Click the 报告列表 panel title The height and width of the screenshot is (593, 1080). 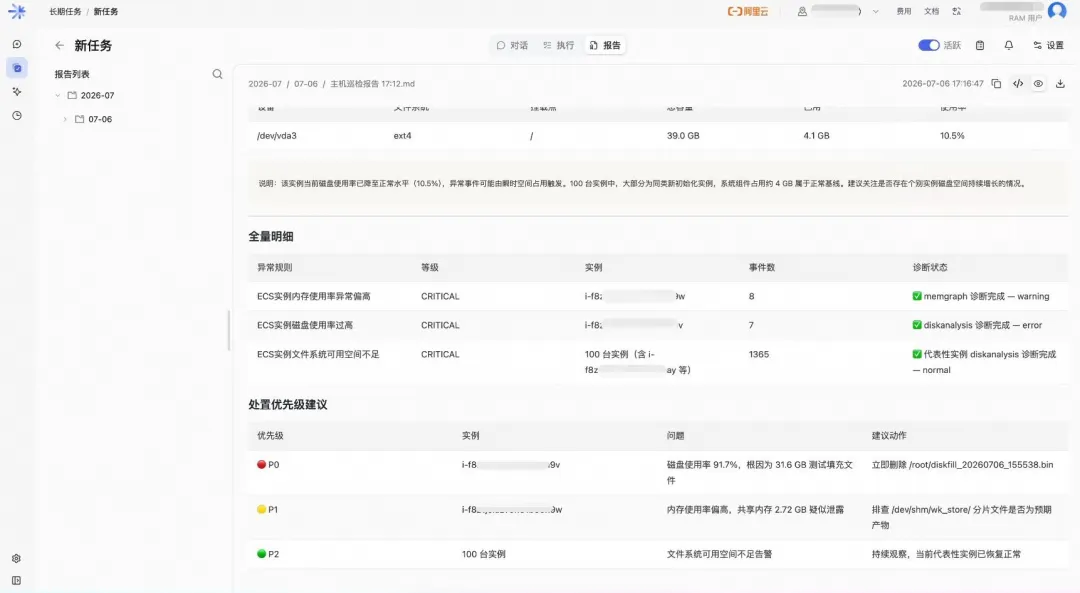(x=72, y=74)
